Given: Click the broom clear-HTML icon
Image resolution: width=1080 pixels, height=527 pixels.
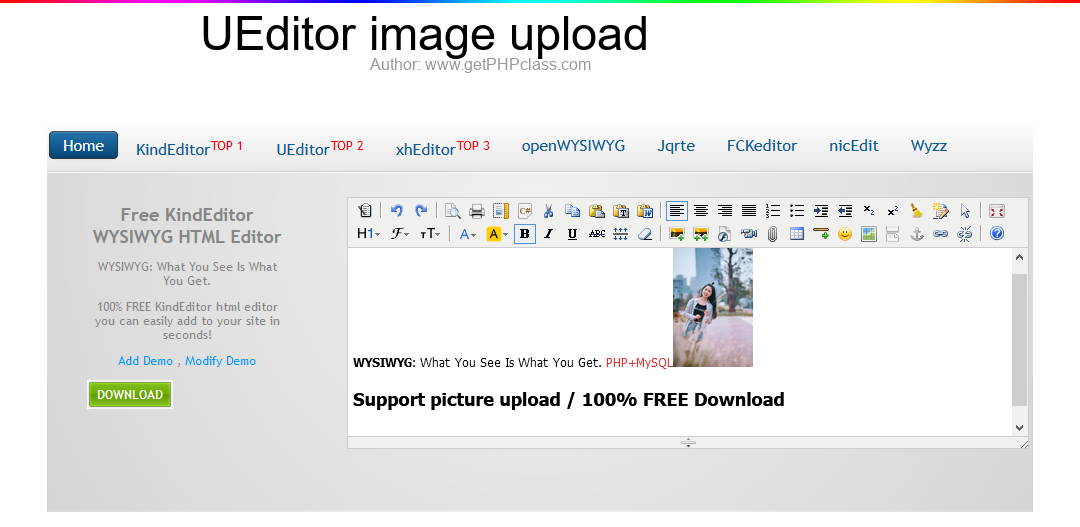Looking at the screenshot, I should pos(917,211).
